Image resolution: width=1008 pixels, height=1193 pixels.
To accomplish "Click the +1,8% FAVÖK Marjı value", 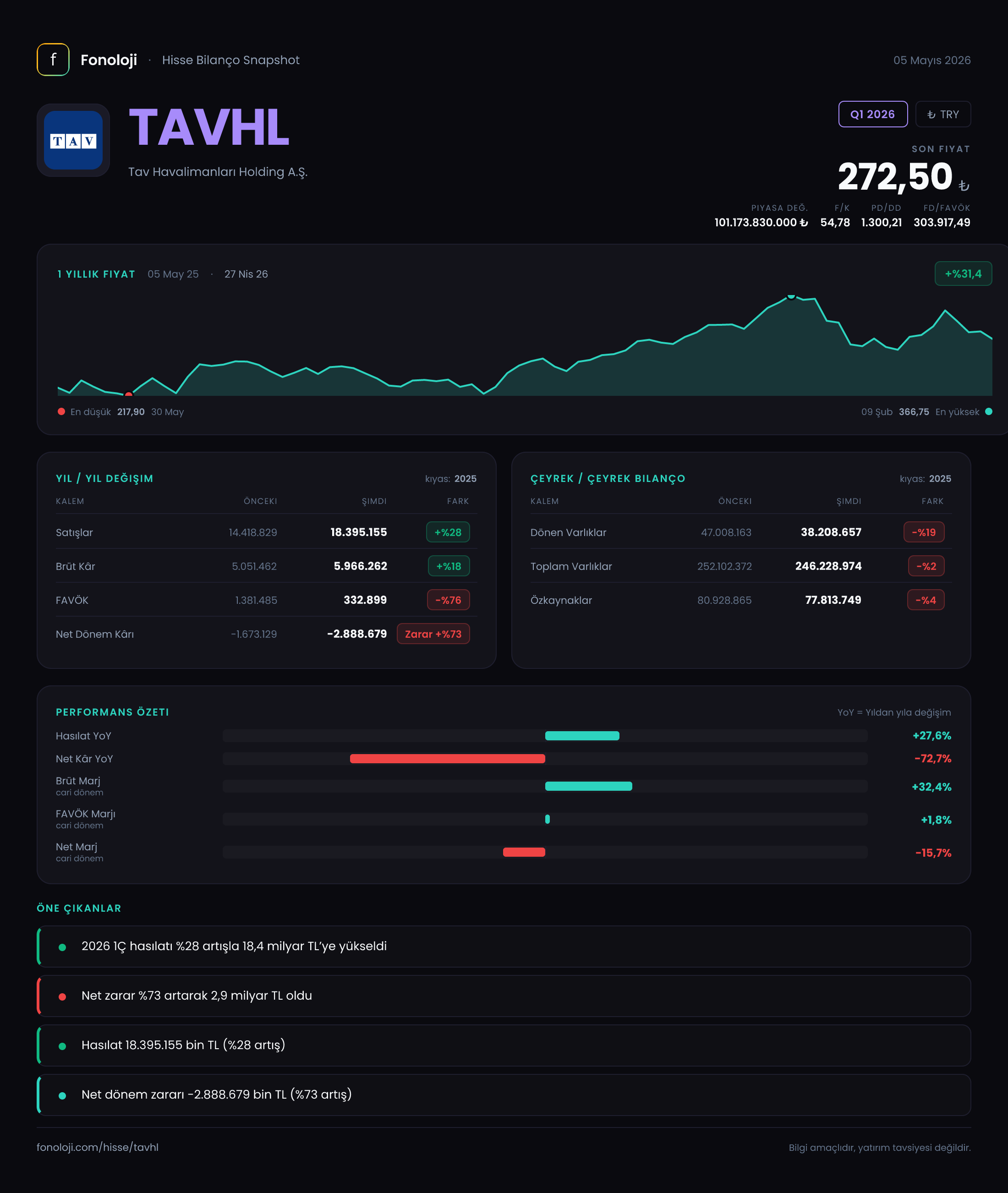I will (936, 820).
